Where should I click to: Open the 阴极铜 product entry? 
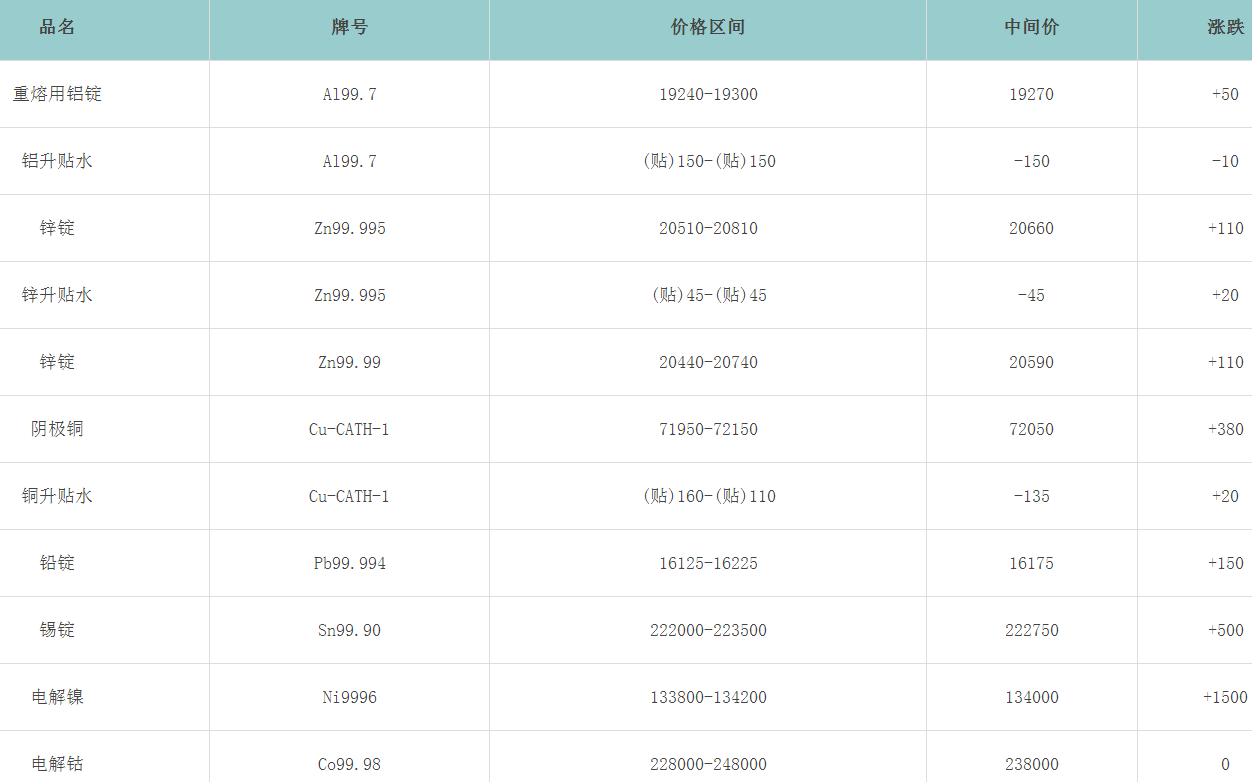(x=57, y=429)
